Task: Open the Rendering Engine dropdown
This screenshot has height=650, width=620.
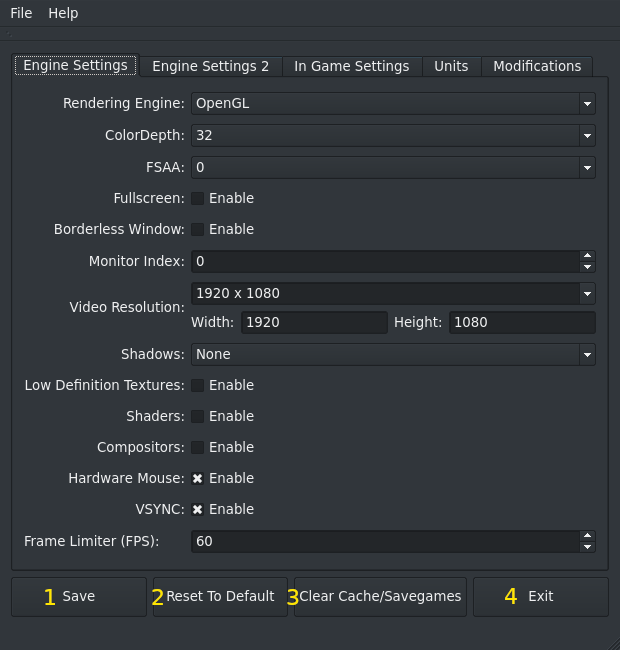Action: 586,103
